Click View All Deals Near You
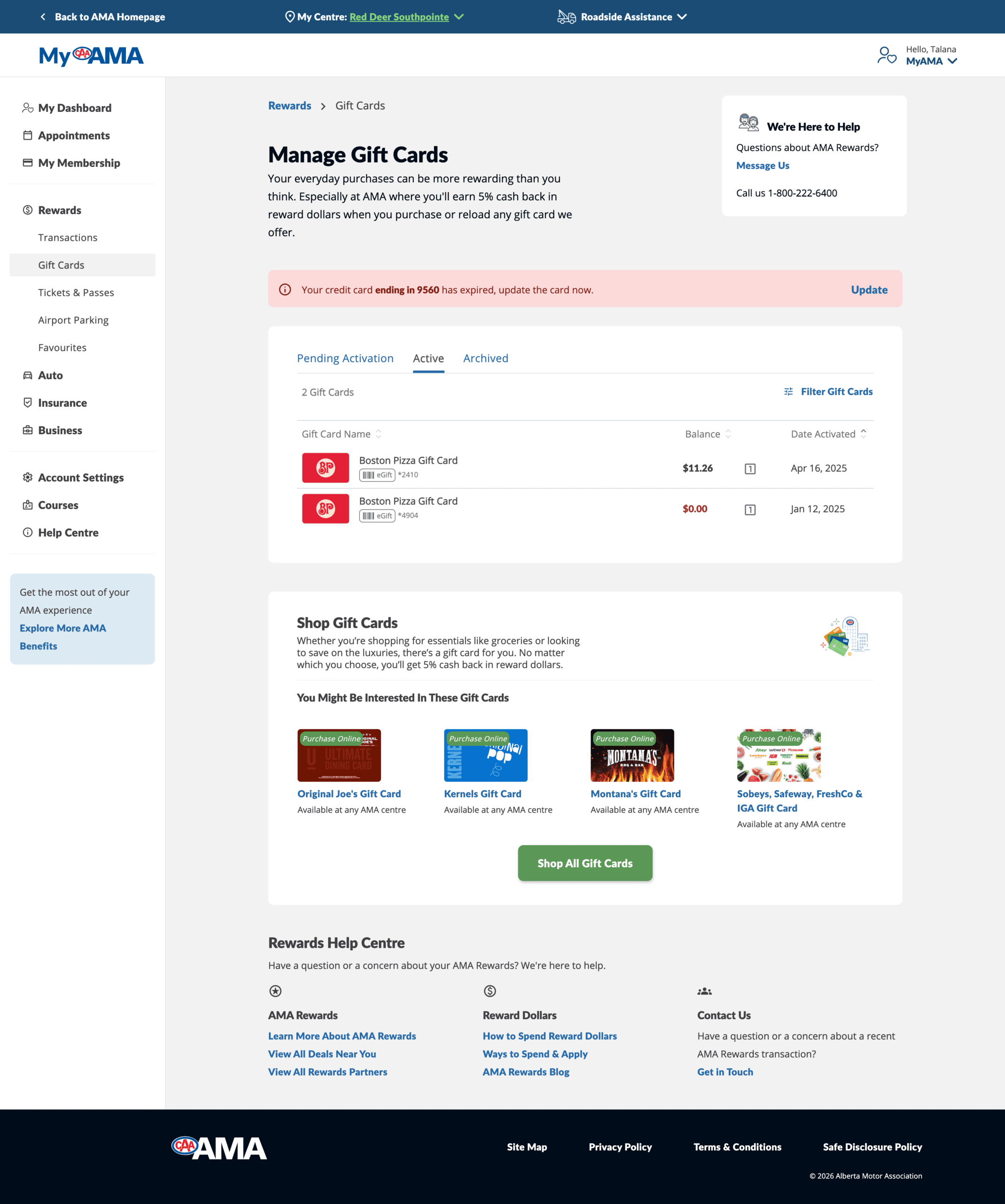This screenshot has width=1005, height=1204. point(322,1054)
